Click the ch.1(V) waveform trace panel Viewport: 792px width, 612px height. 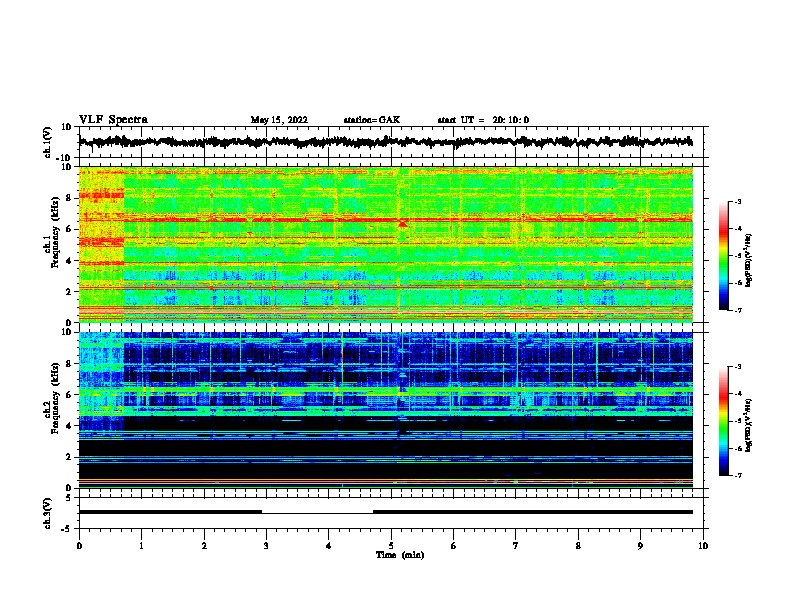tap(391, 142)
